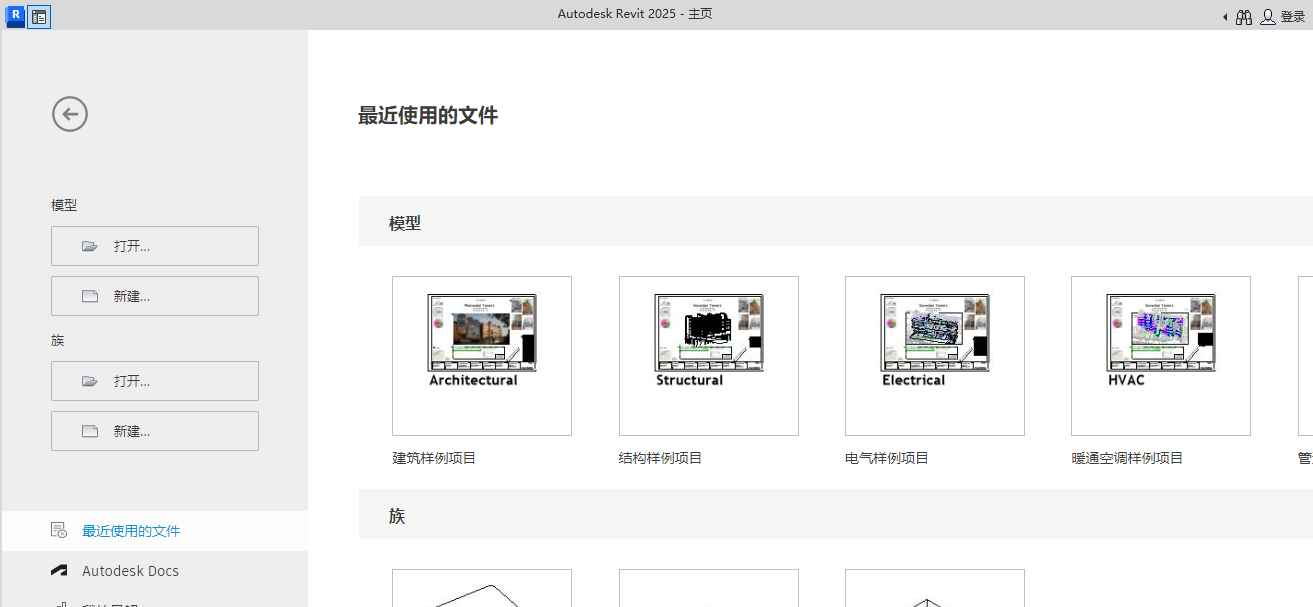Open the Structural sample thumbnail
This screenshot has height=607, width=1313.
point(709,356)
